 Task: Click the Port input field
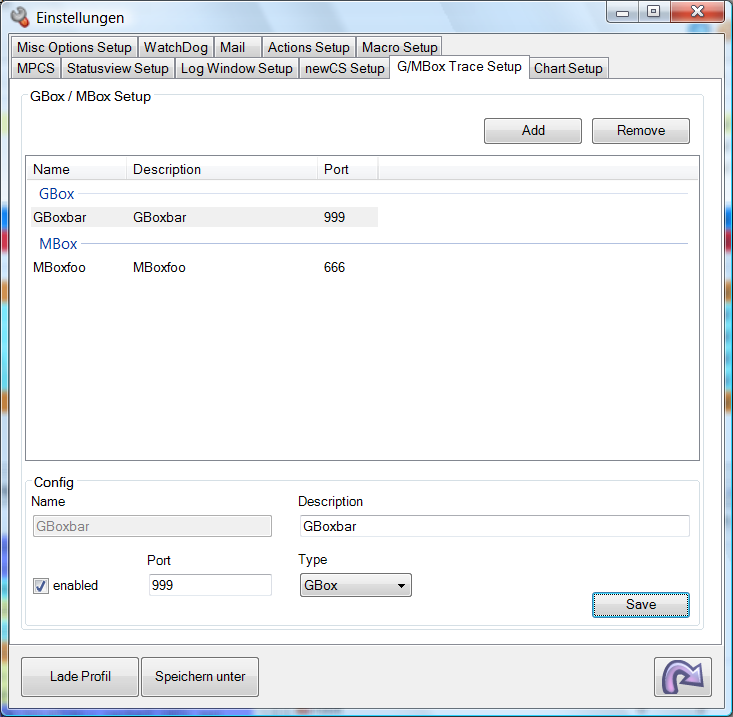pyautogui.click(x=209, y=585)
